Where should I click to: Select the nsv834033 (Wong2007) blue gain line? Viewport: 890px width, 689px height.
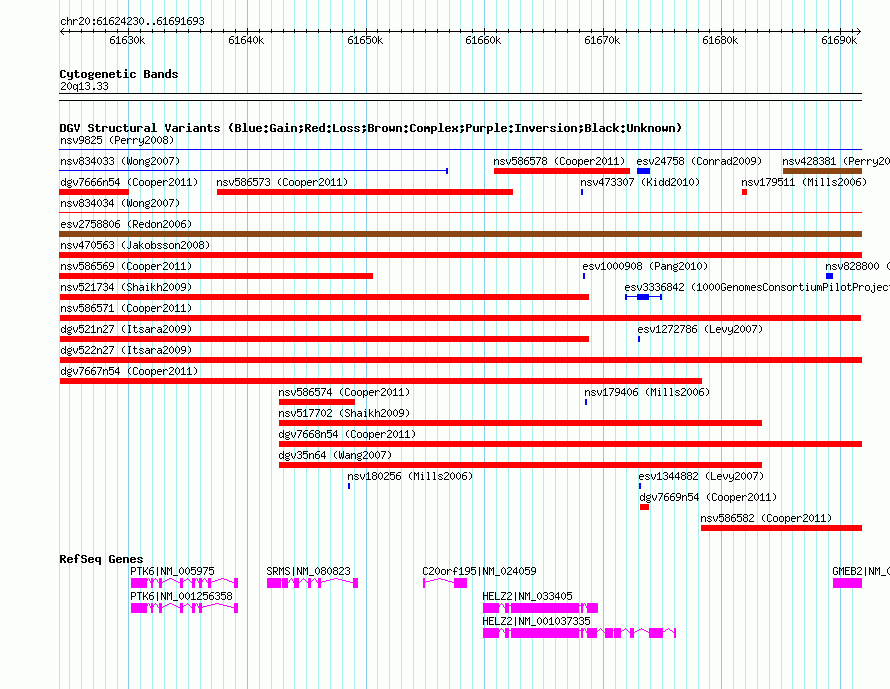click(x=254, y=170)
